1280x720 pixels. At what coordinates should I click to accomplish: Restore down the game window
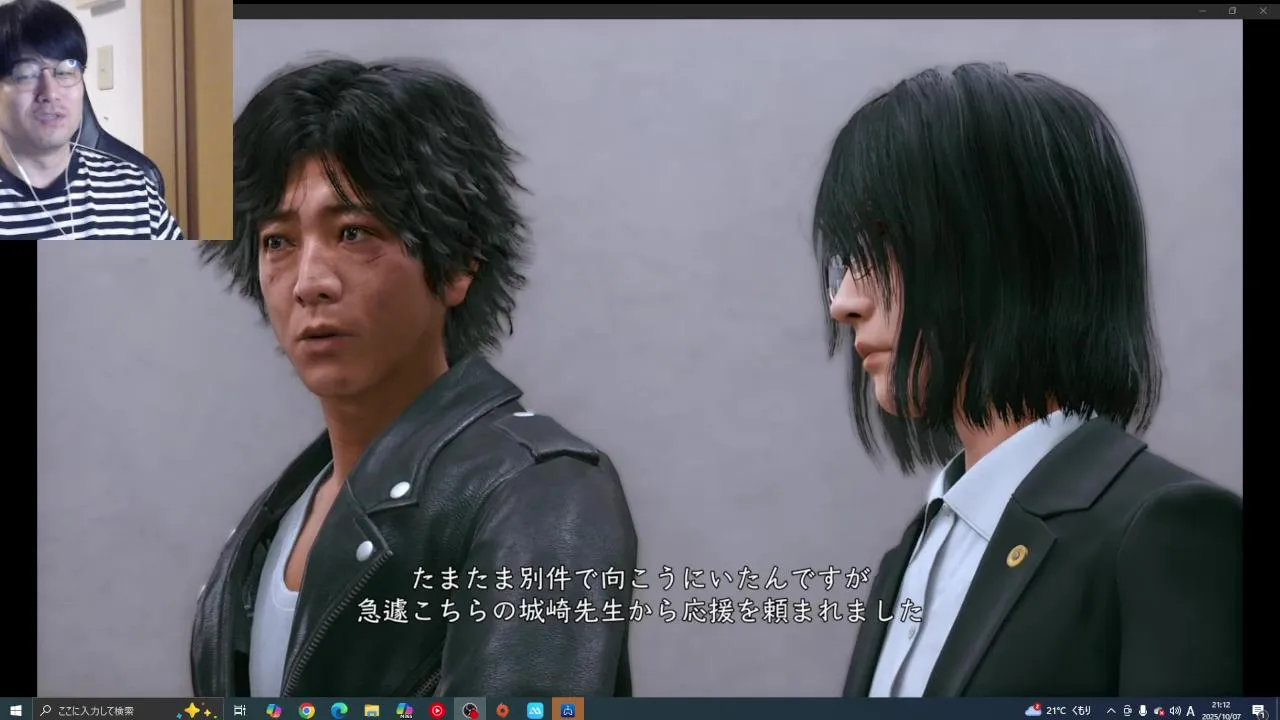(1232, 10)
